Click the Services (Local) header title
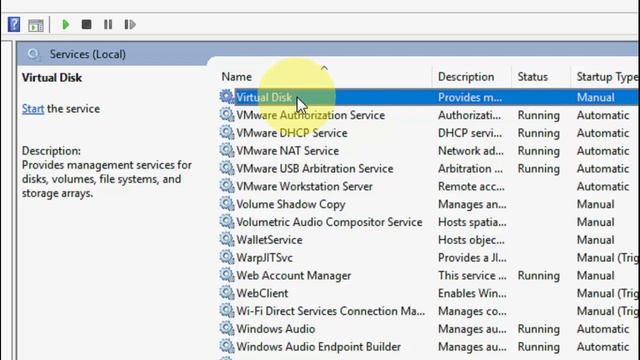 [x=87, y=54]
